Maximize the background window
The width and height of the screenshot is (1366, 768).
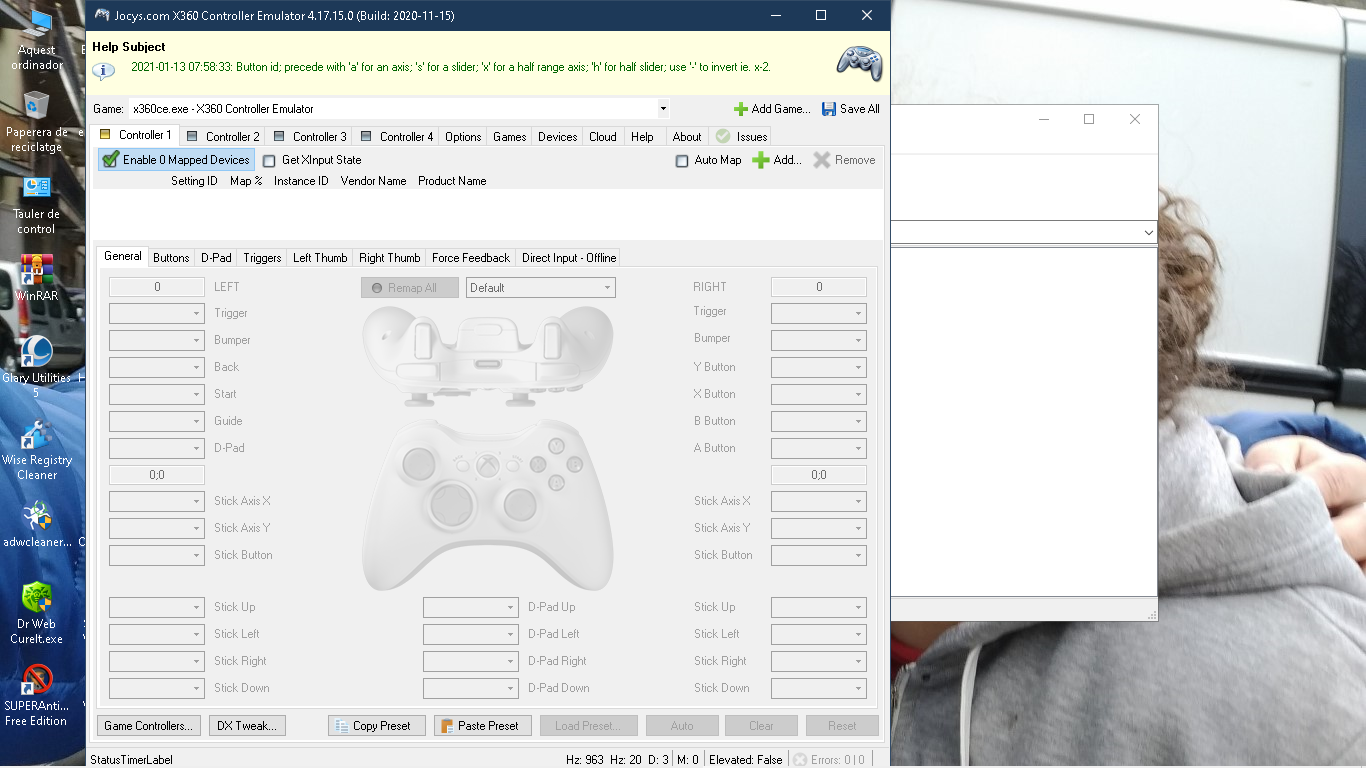tap(1089, 119)
